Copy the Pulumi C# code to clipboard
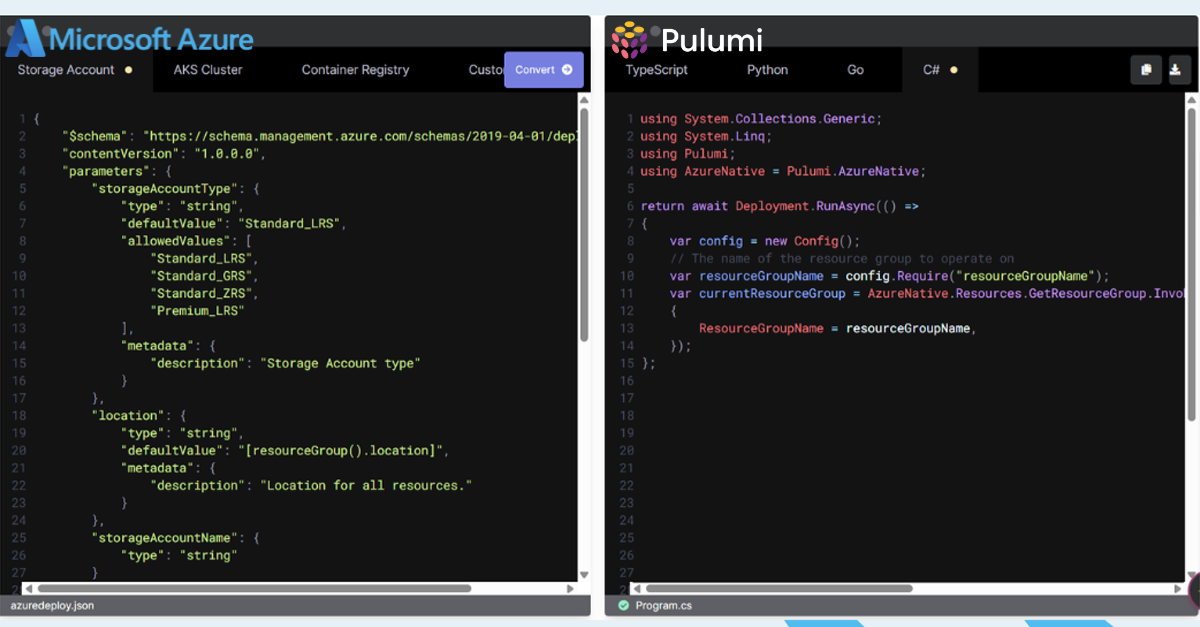Image resolution: width=1200 pixels, height=627 pixels. point(1146,70)
